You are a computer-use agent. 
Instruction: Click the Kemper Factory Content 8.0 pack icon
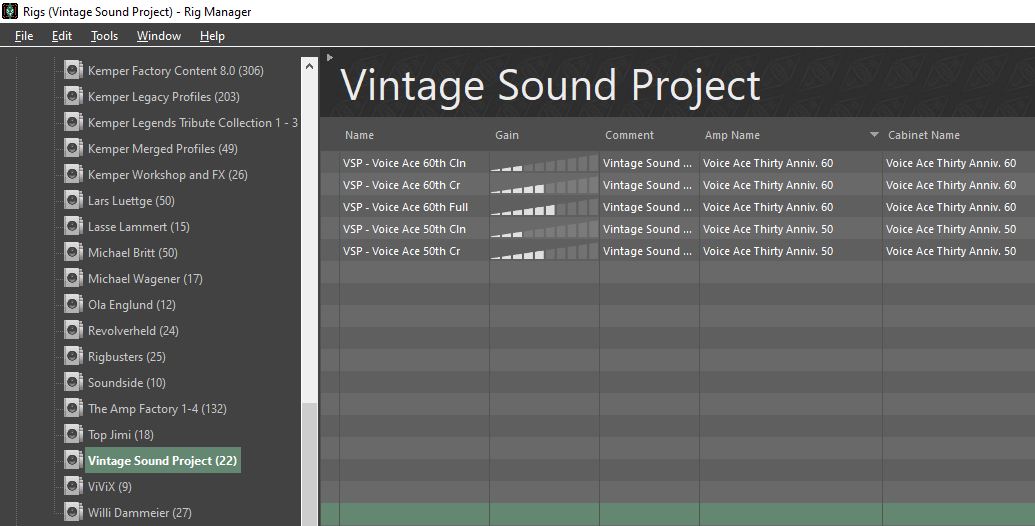(x=73, y=70)
